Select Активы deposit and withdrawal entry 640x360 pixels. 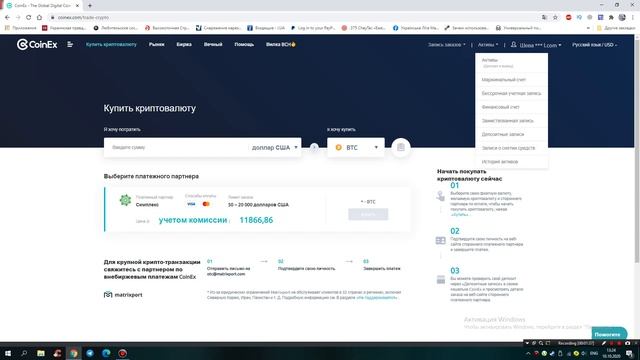click(x=511, y=63)
